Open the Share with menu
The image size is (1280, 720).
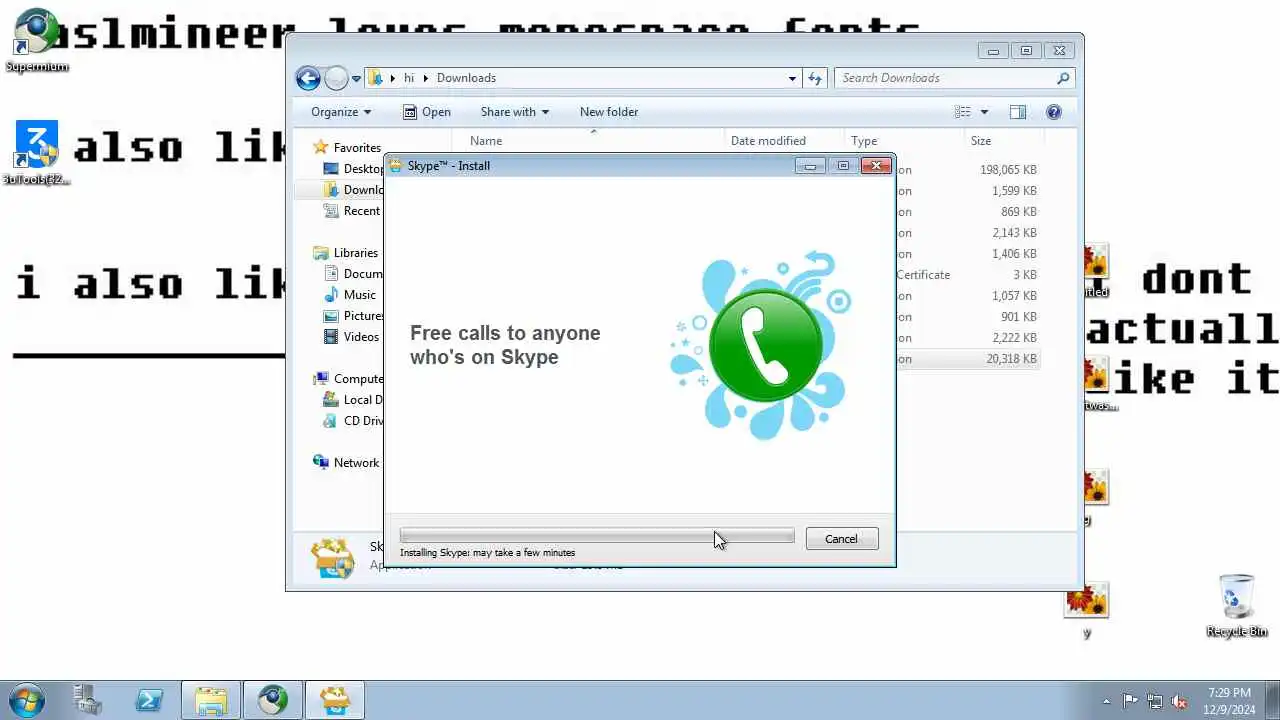515,112
